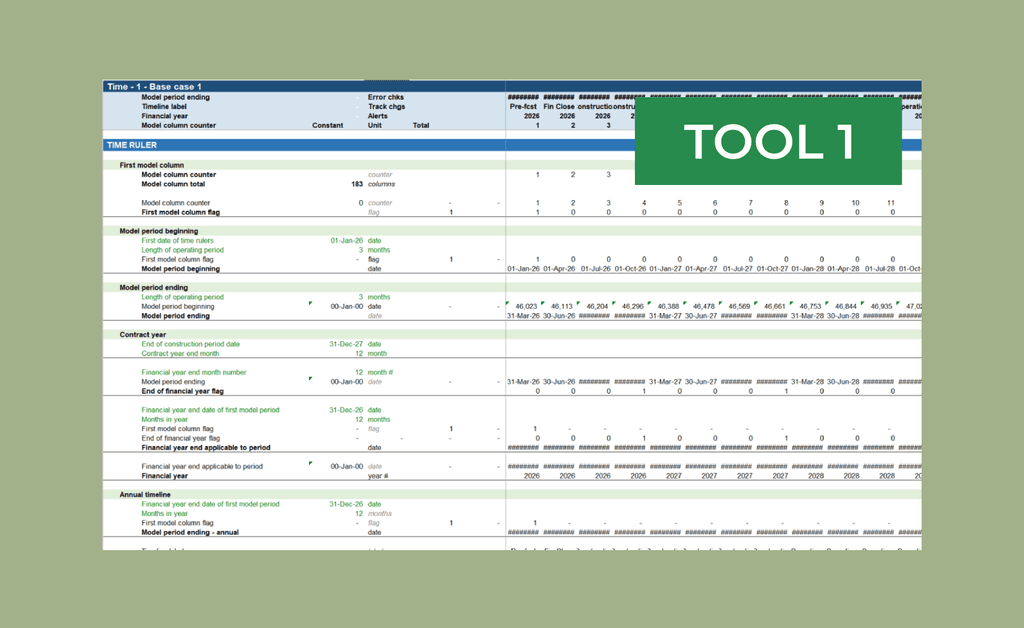Select column counter value '10'
Viewport: 1024px width, 628px height.
856,203
